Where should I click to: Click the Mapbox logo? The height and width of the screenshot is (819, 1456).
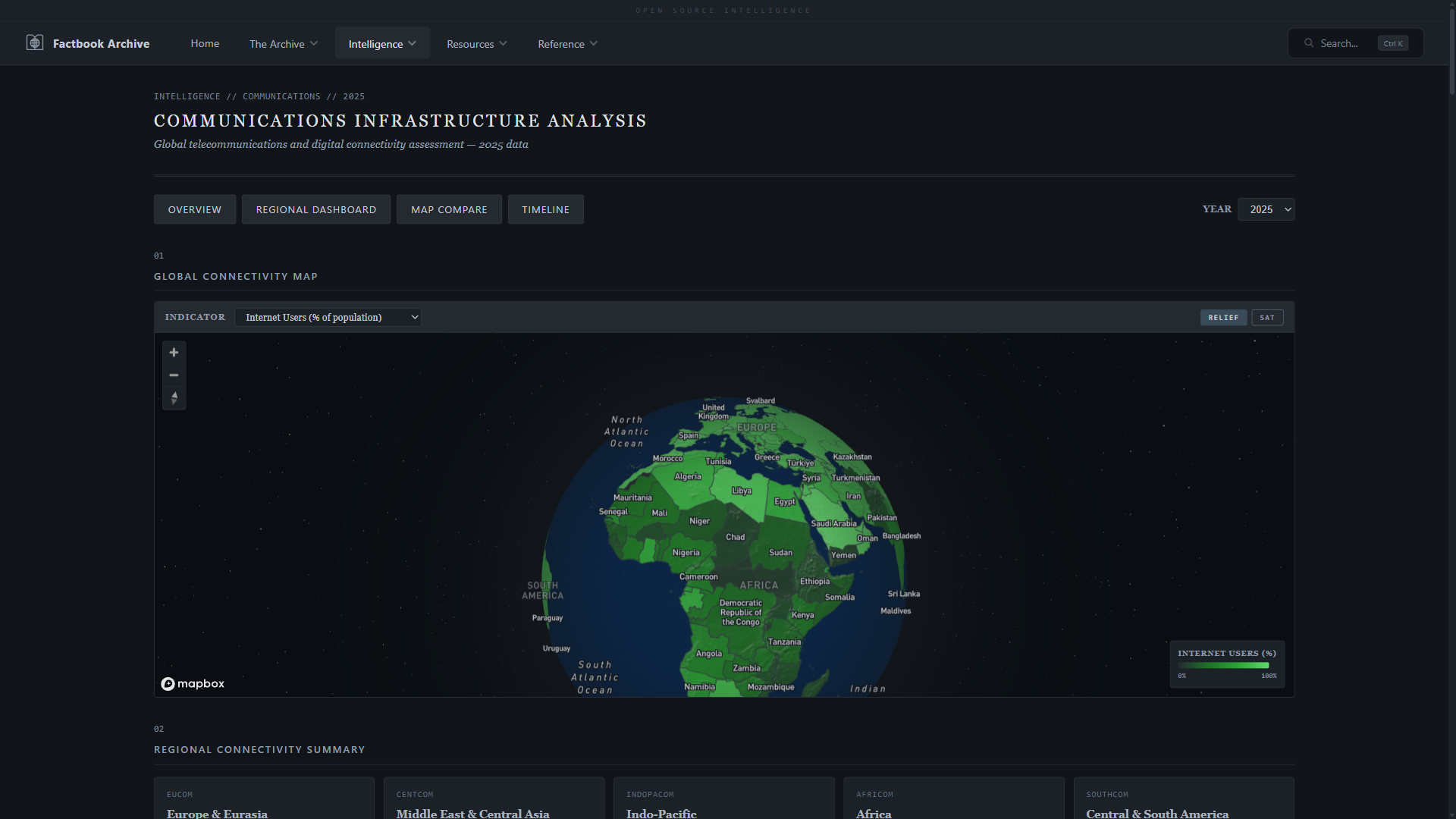(x=193, y=684)
